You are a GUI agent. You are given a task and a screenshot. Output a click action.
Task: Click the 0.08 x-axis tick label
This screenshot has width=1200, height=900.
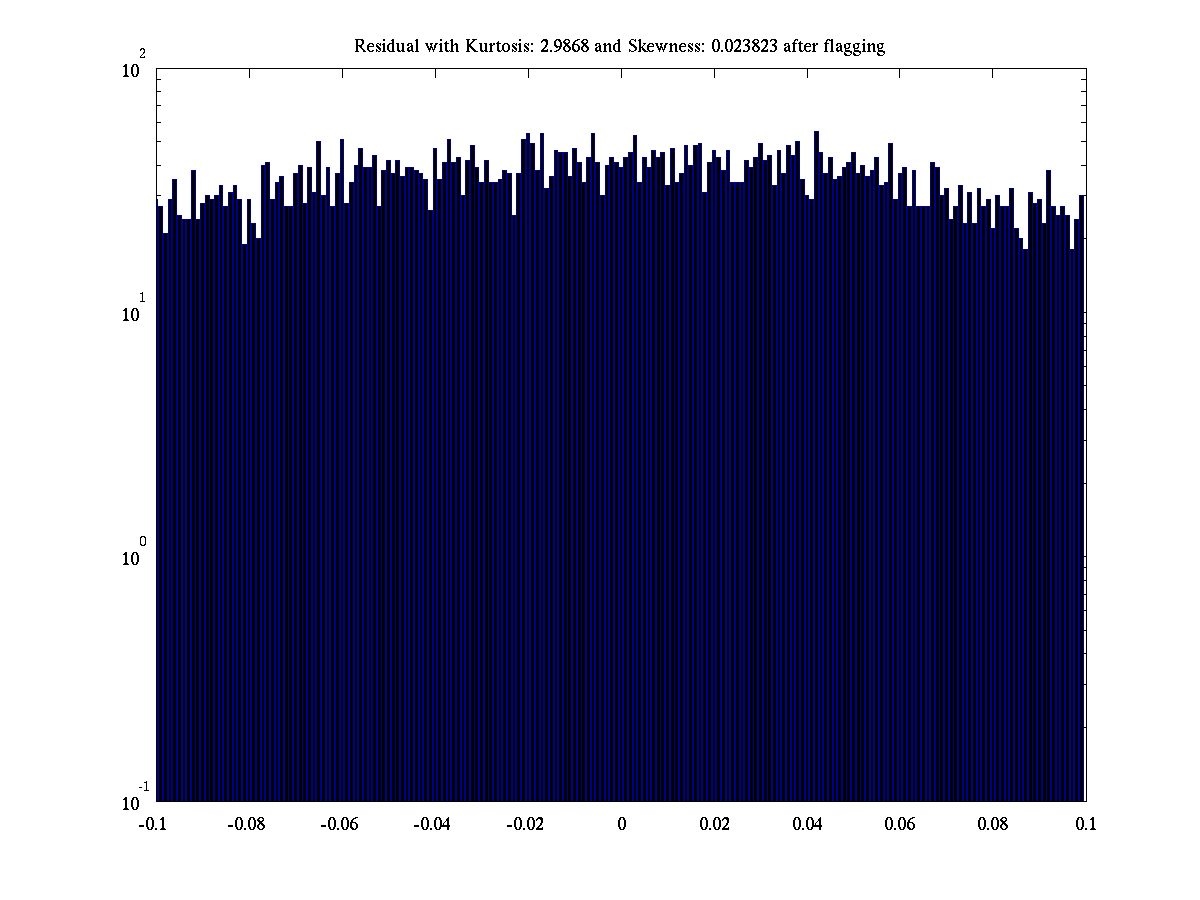[993, 825]
